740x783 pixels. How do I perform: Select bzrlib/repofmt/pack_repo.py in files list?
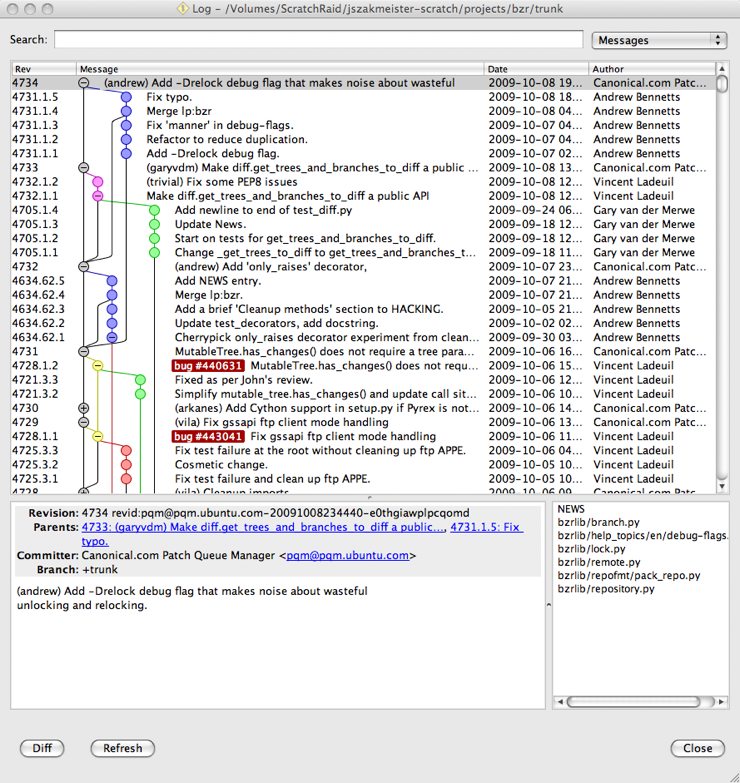pos(629,575)
